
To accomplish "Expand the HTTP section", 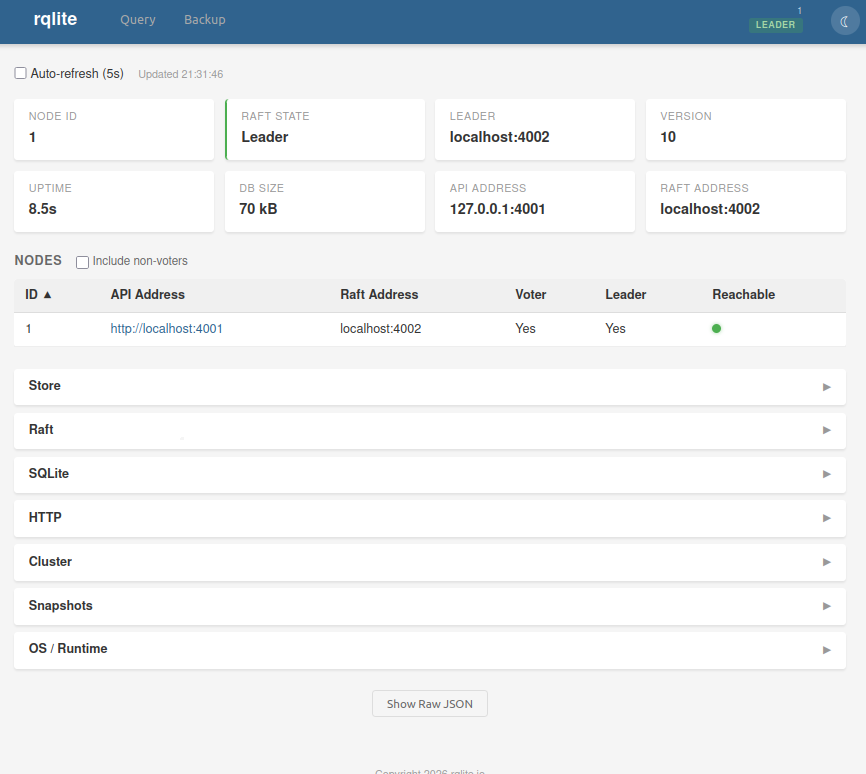I will pyautogui.click(x=430, y=518).
